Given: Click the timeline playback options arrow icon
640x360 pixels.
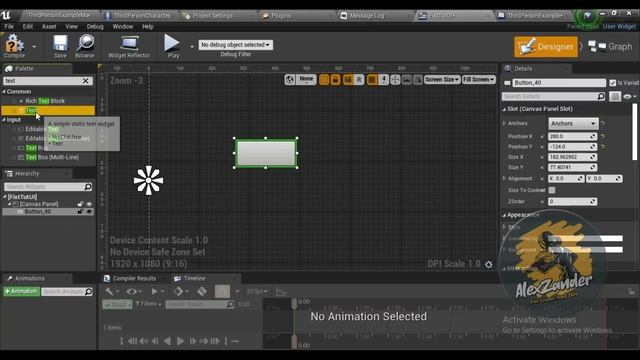Looking at the screenshot, I should 154,291.
